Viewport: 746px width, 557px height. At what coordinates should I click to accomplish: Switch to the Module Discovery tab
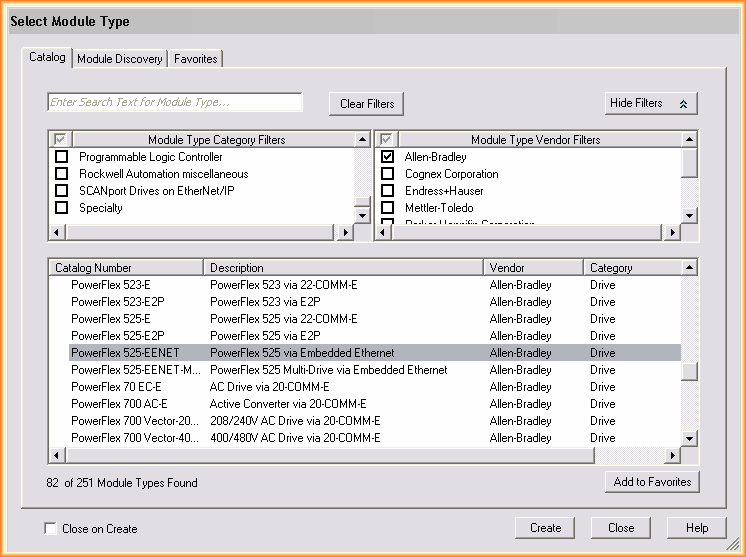click(119, 59)
